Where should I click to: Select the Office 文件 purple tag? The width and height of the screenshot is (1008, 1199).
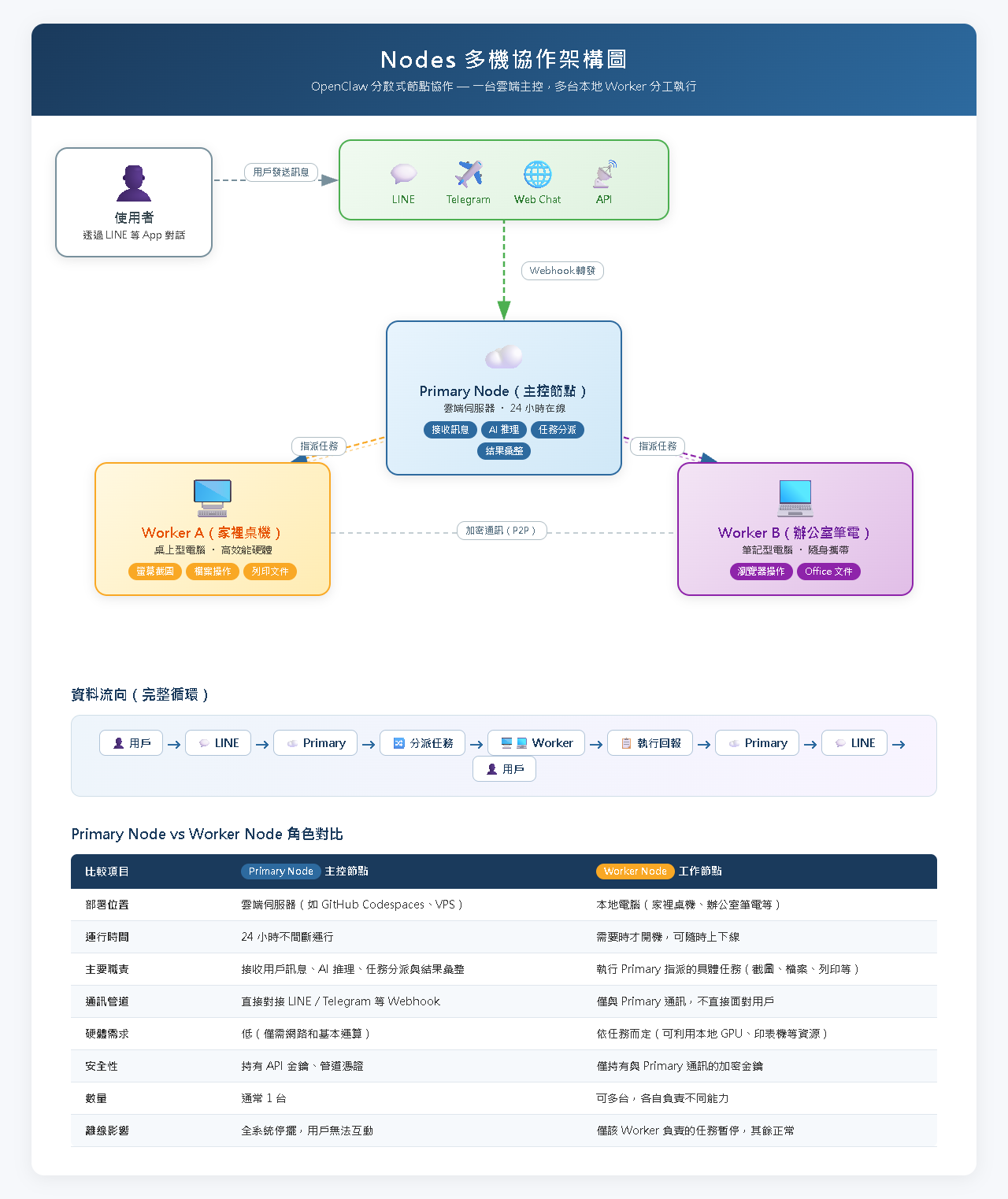click(828, 572)
